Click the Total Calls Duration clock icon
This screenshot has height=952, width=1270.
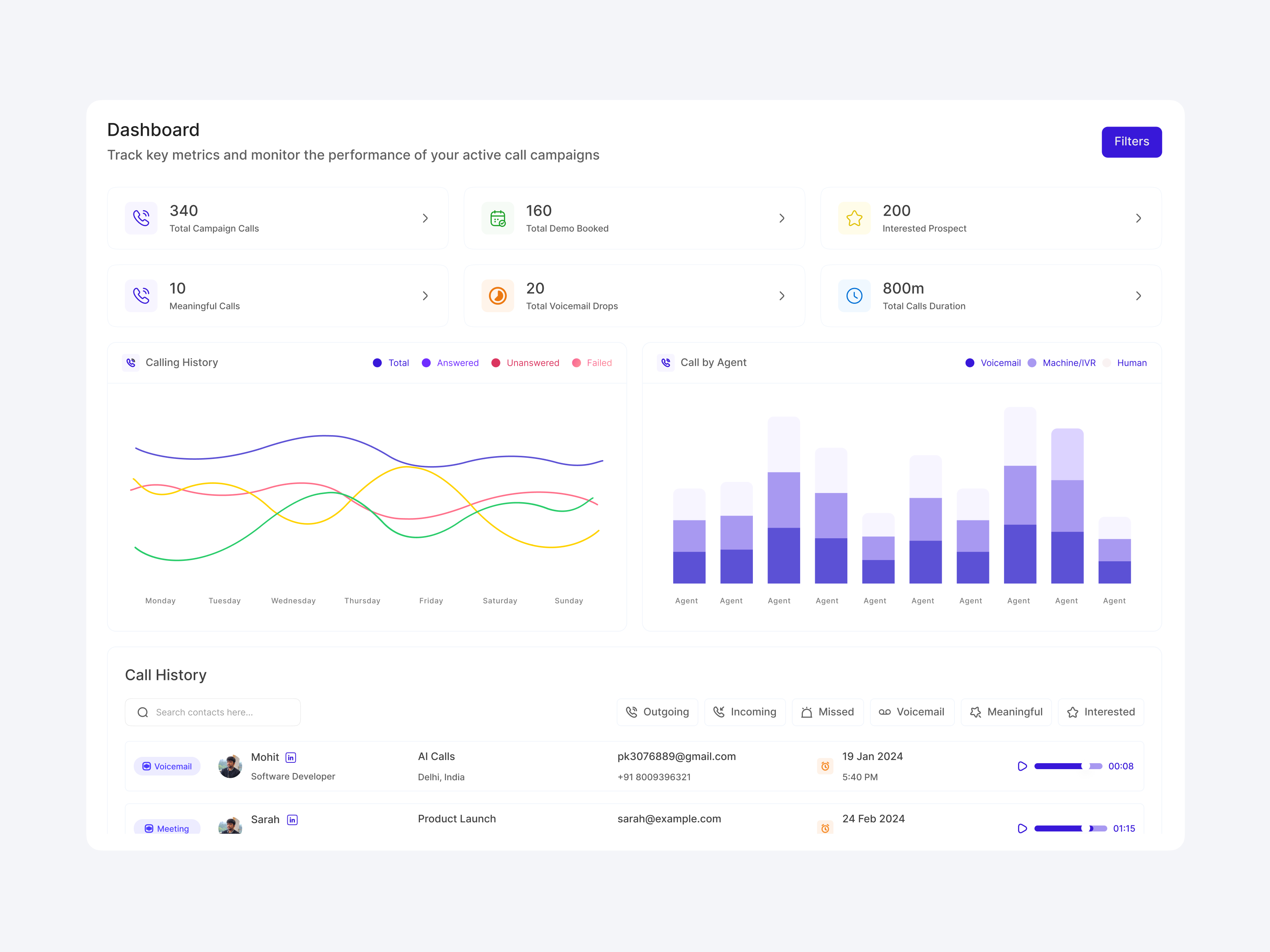click(854, 296)
